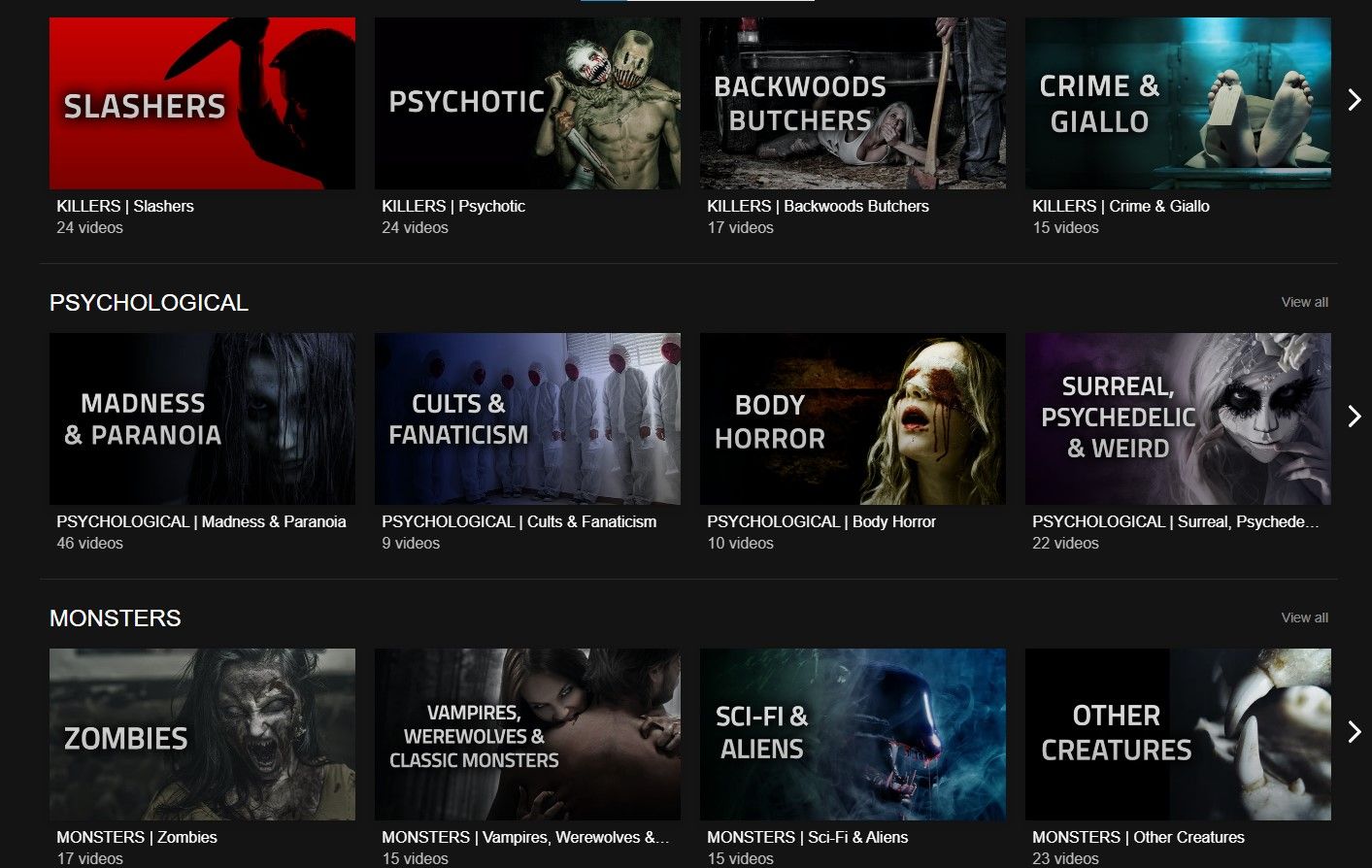This screenshot has height=868, width=1372.
Task: Choose the Crime & Giallo thumbnail
Action: point(1178,103)
